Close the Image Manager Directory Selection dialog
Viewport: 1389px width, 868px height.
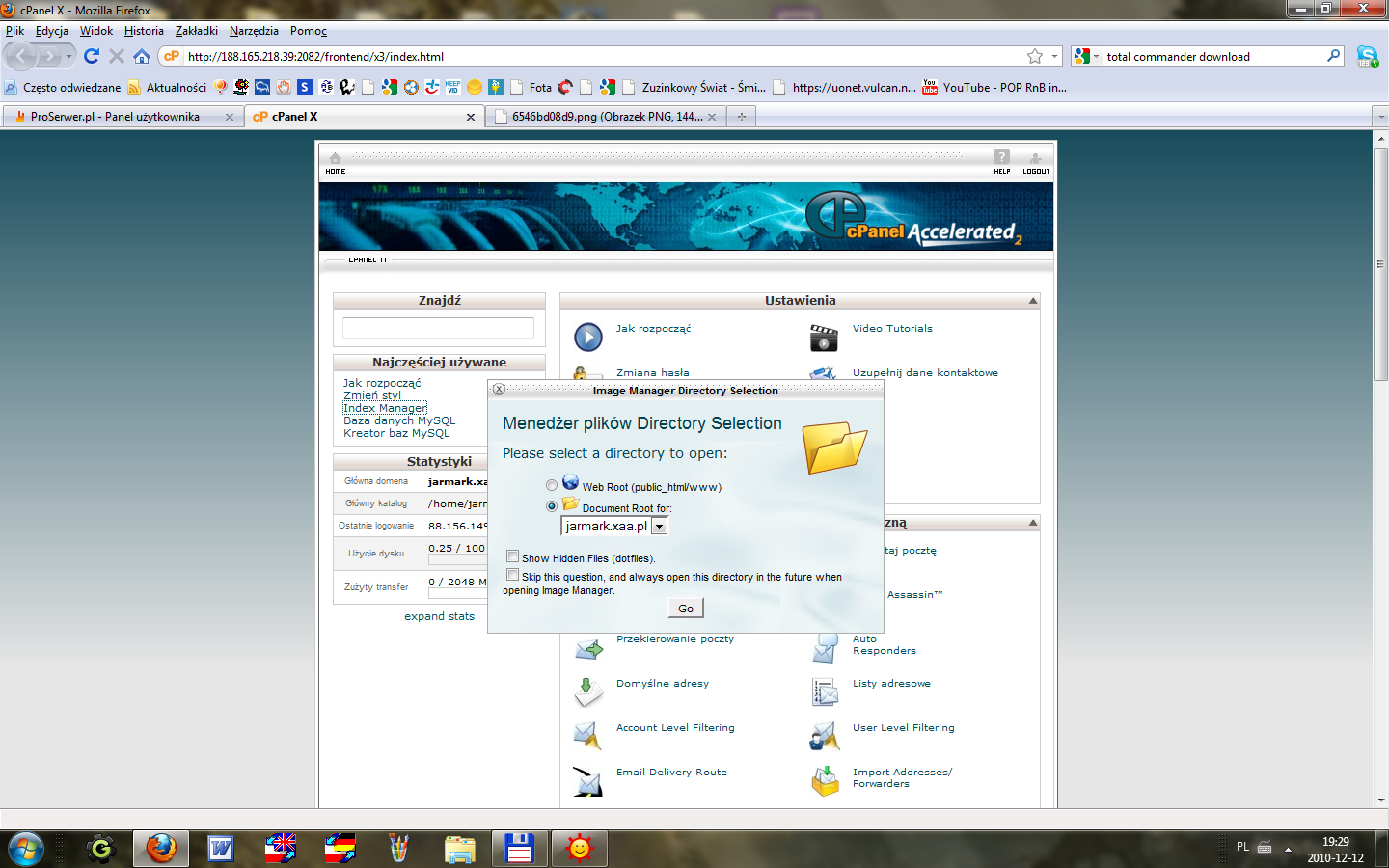(x=499, y=390)
